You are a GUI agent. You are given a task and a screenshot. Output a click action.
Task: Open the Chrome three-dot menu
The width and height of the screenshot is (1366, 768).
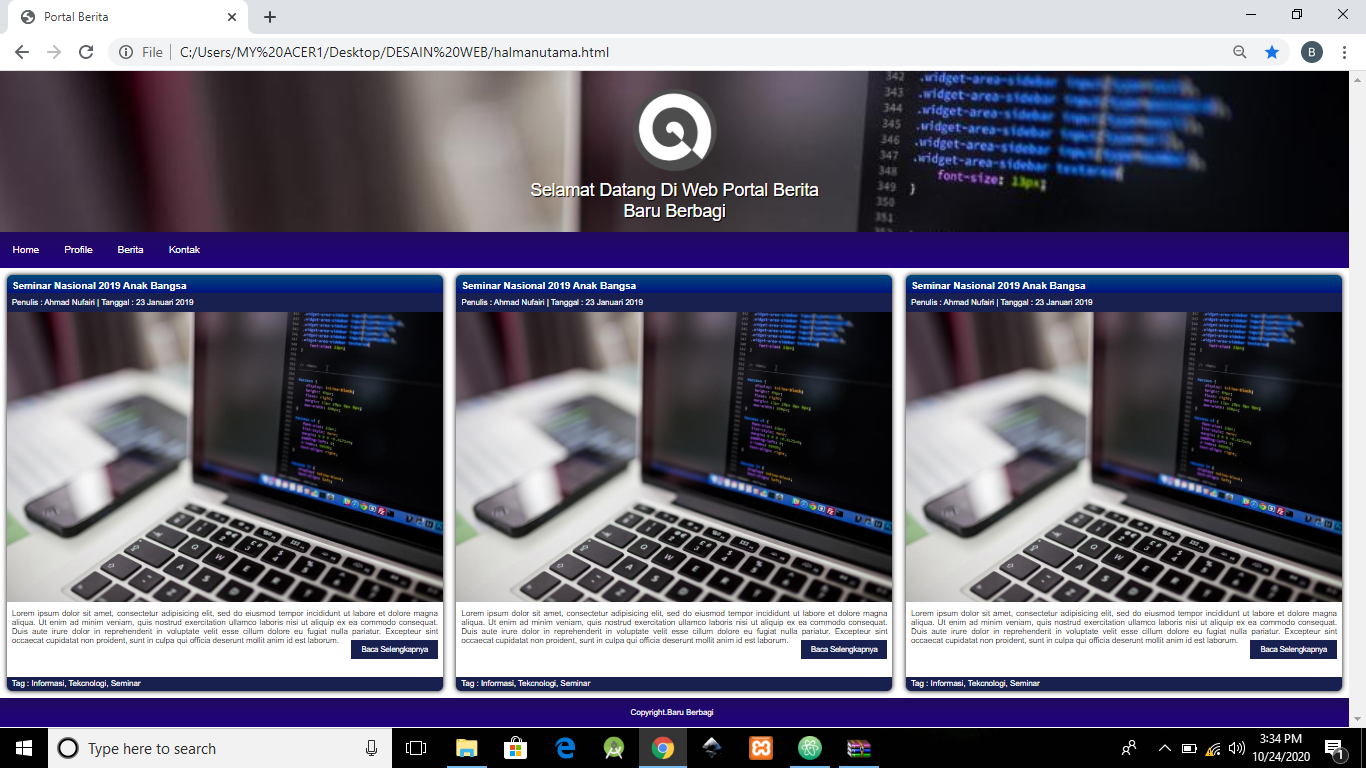(x=1345, y=52)
